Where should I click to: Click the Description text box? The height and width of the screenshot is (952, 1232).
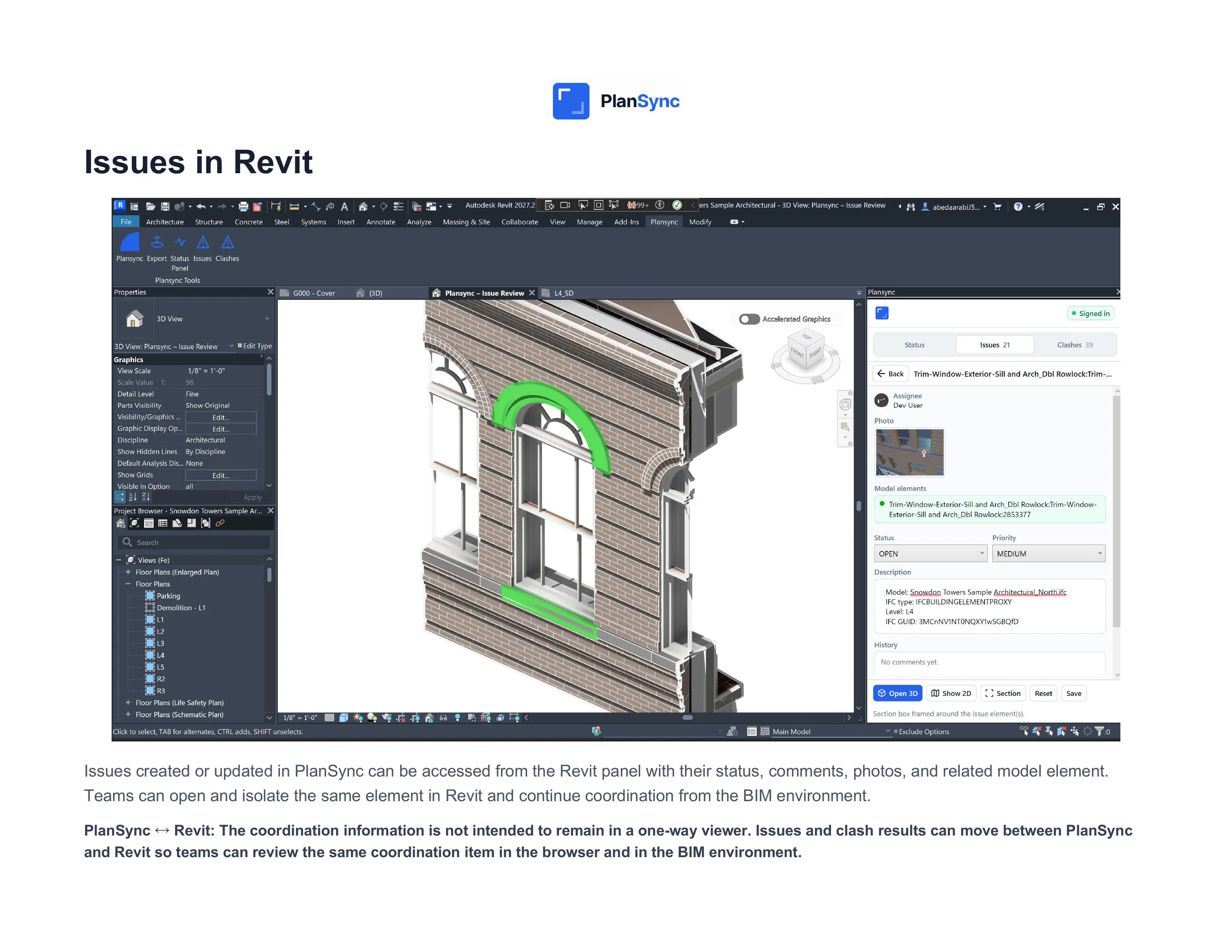[989, 607]
